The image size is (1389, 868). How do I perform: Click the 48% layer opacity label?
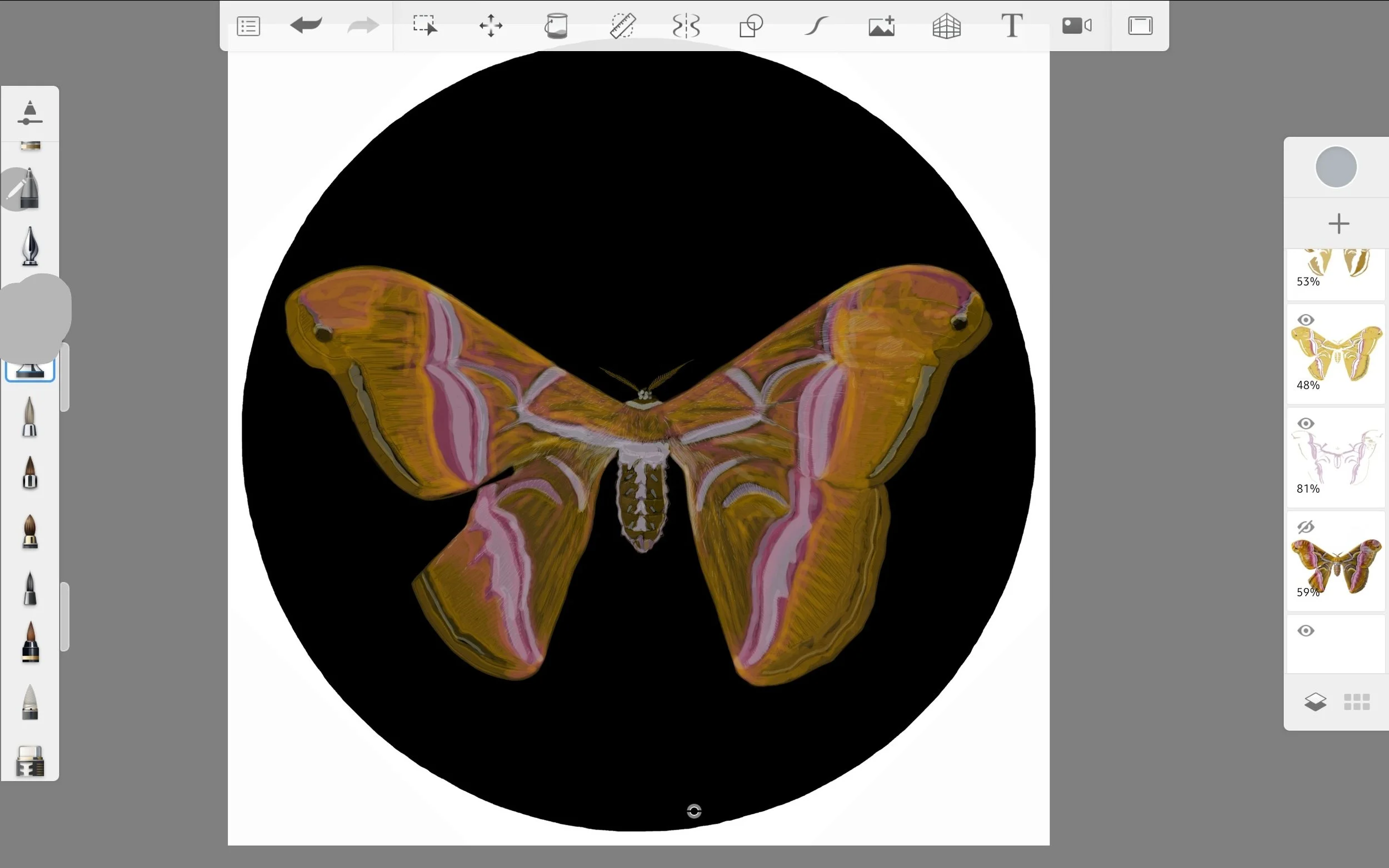pos(1308,385)
